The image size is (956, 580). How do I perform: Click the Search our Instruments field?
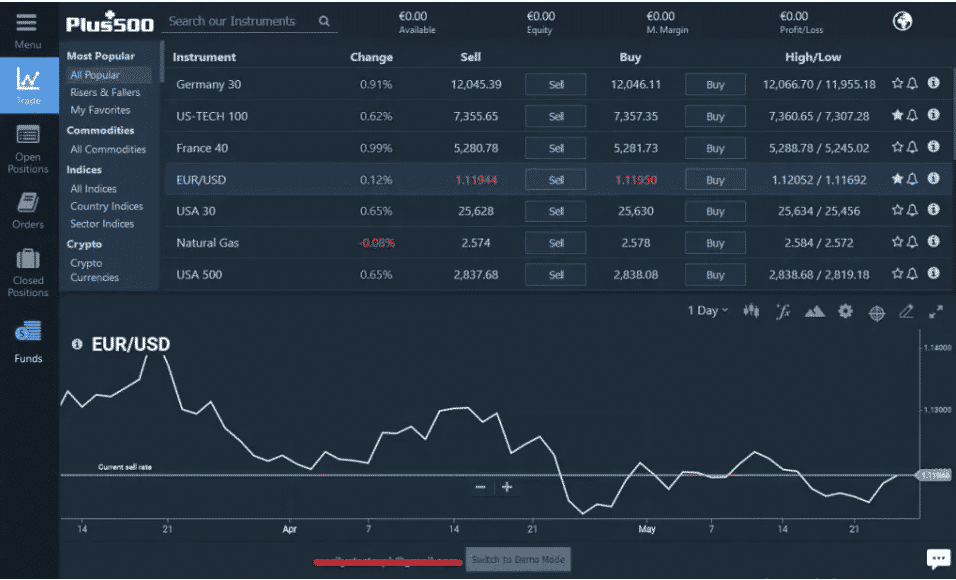coord(240,21)
